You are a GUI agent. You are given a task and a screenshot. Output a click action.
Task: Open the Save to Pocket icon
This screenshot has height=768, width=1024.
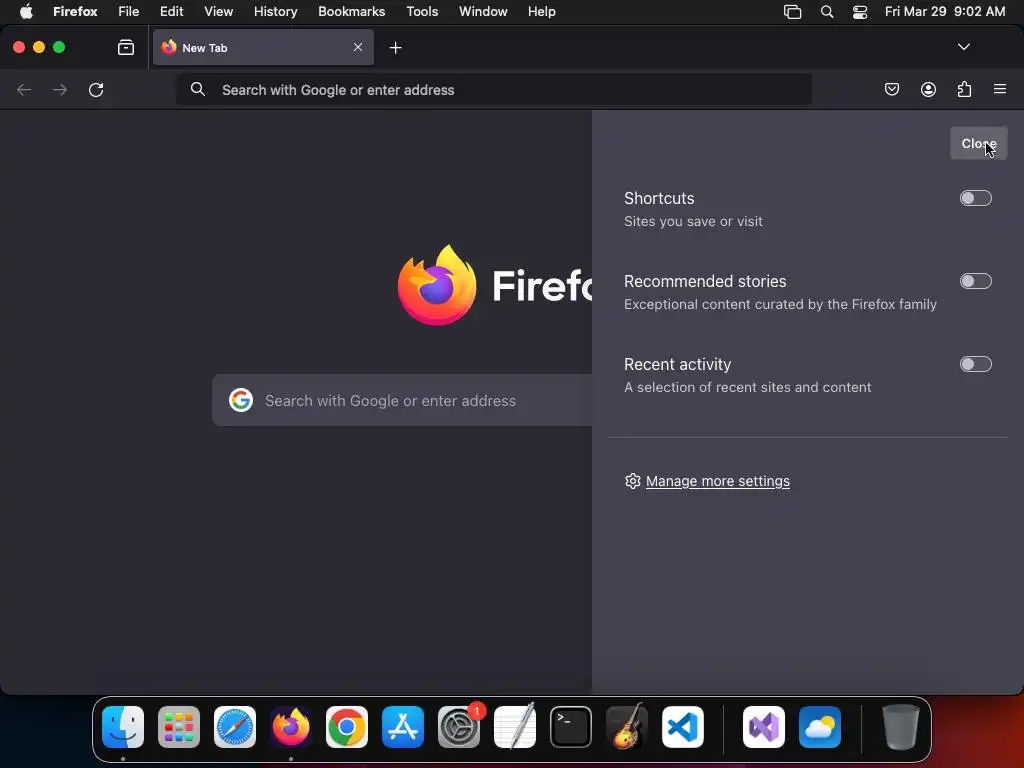pyautogui.click(x=891, y=89)
